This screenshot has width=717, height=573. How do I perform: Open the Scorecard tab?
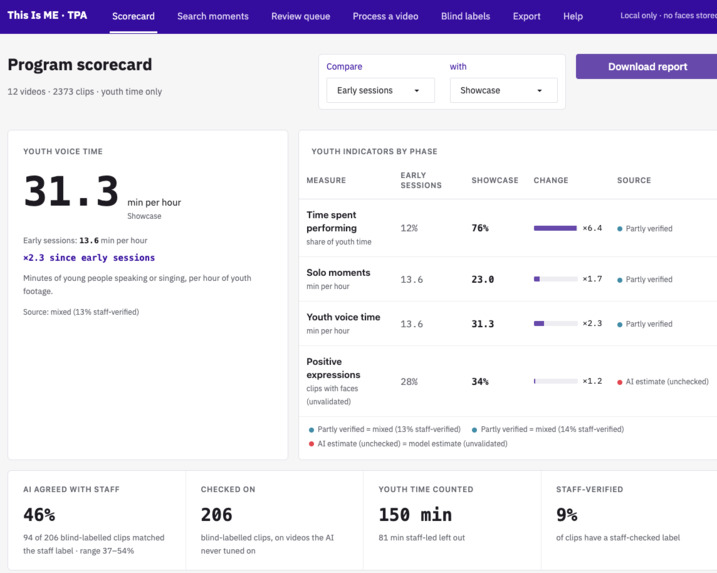[133, 16]
